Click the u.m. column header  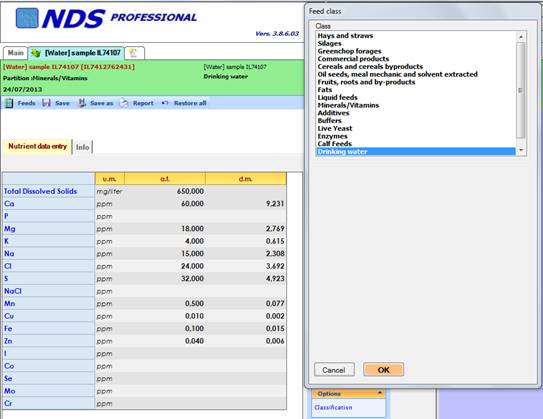110,179
